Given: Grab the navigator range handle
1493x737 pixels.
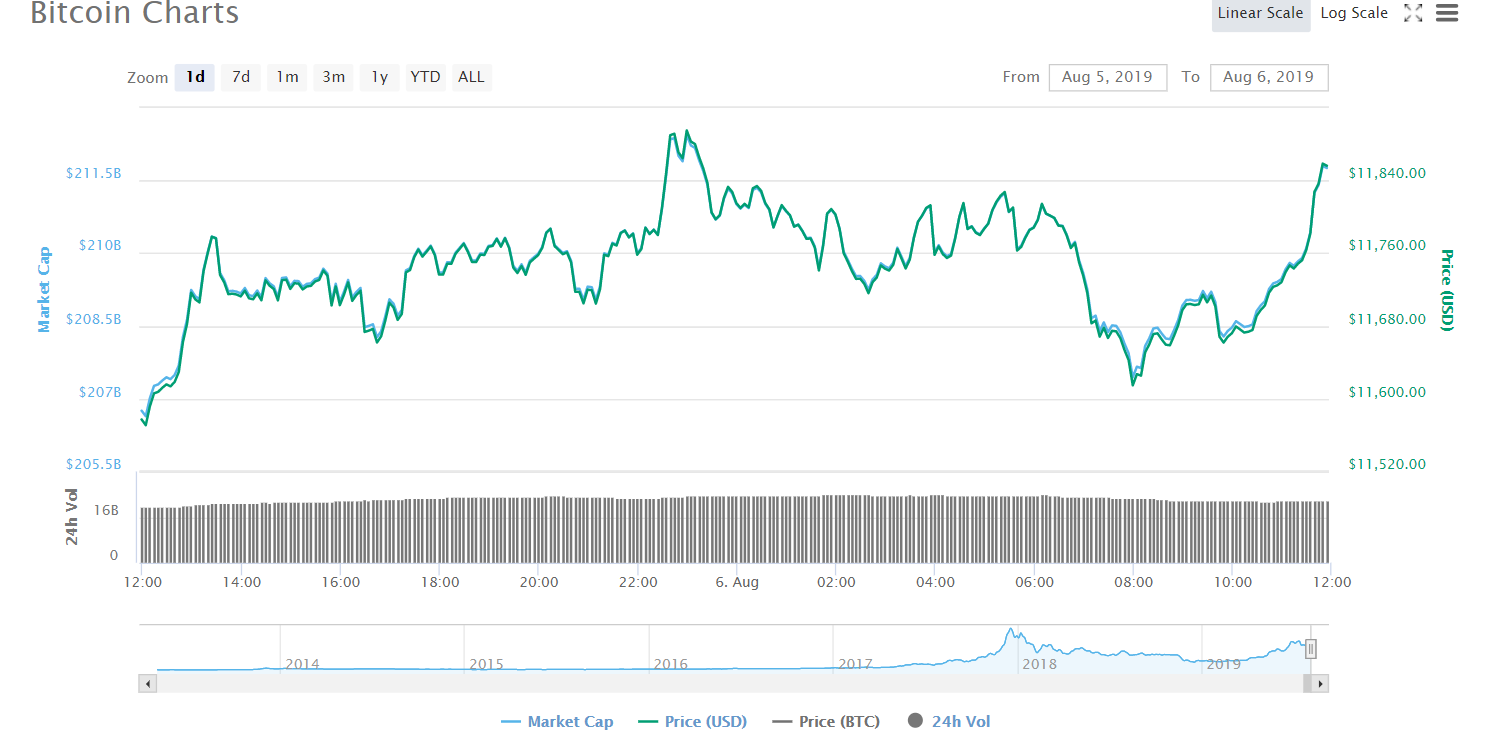Looking at the screenshot, I should tap(1310, 649).
